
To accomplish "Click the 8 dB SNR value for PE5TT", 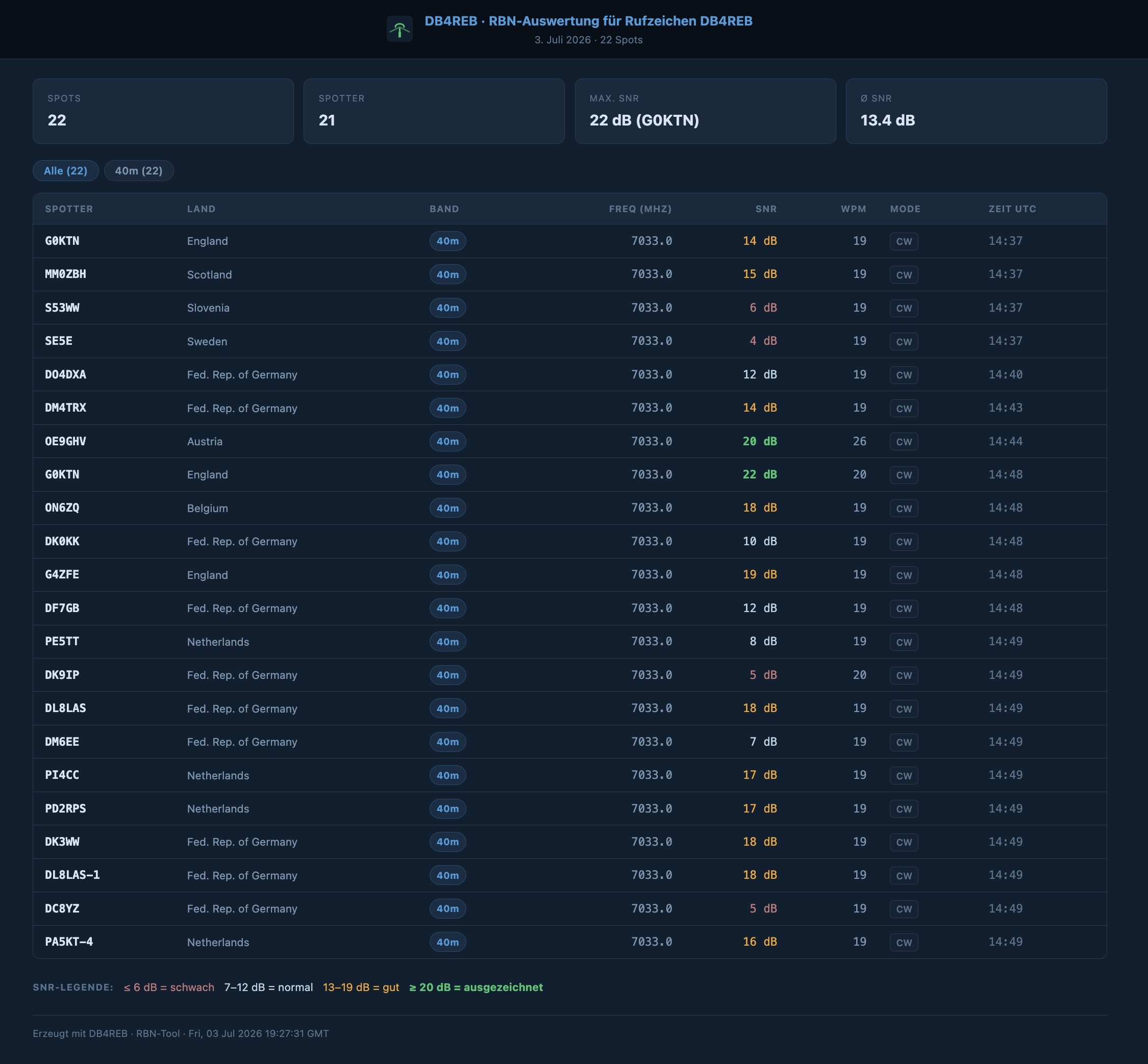I will click(763, 641).
